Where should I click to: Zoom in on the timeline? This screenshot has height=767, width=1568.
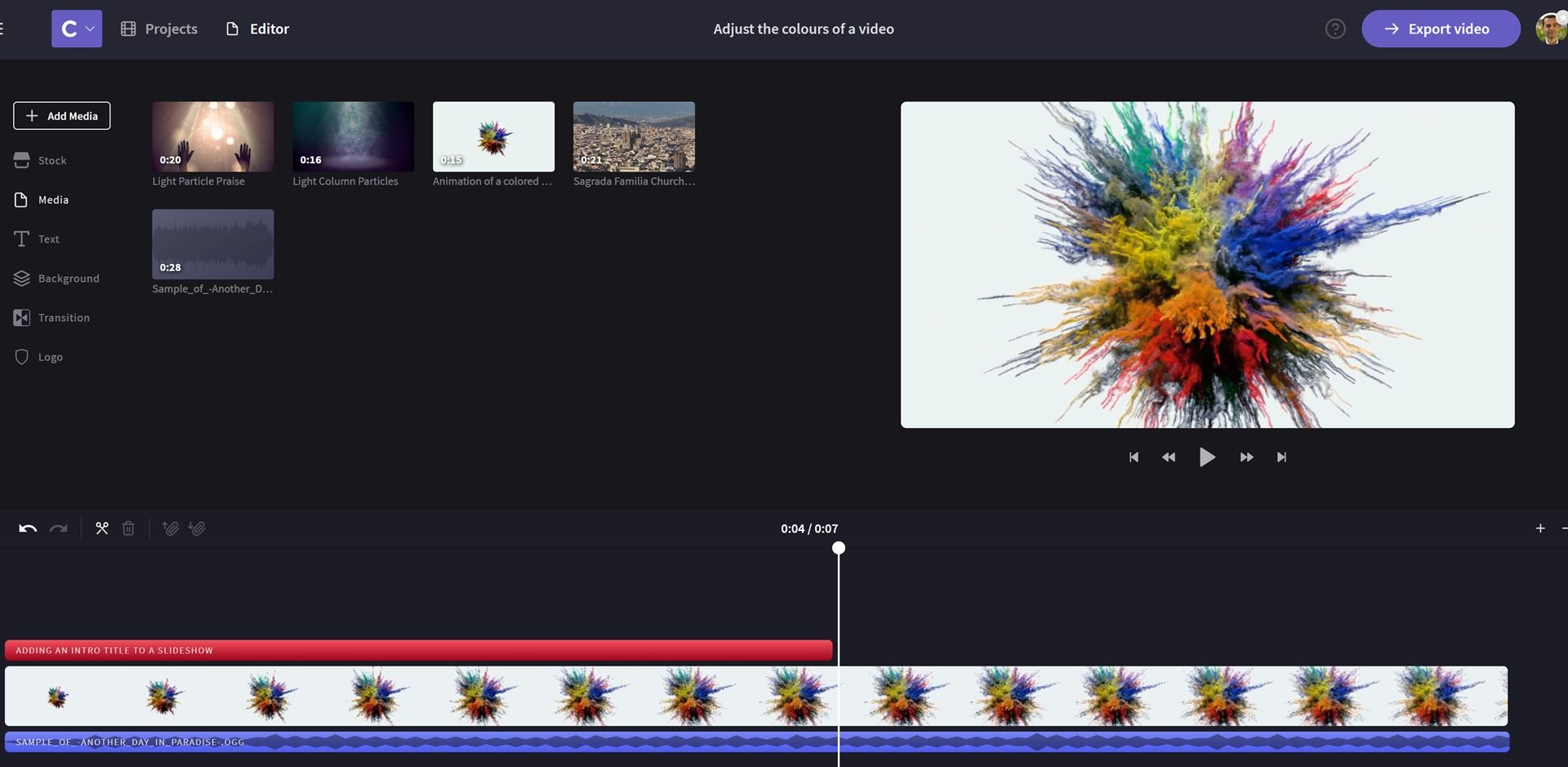1539,528
